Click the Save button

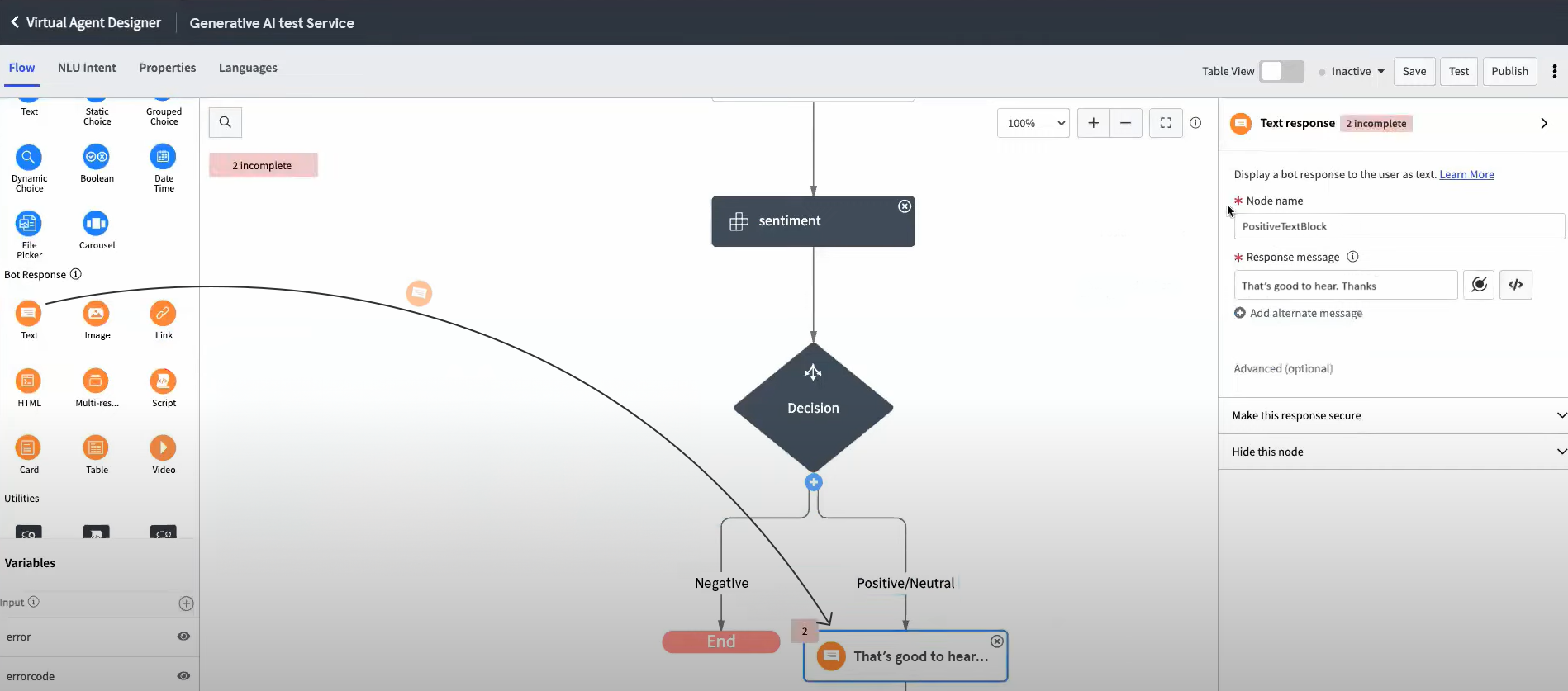[1414, 71]
